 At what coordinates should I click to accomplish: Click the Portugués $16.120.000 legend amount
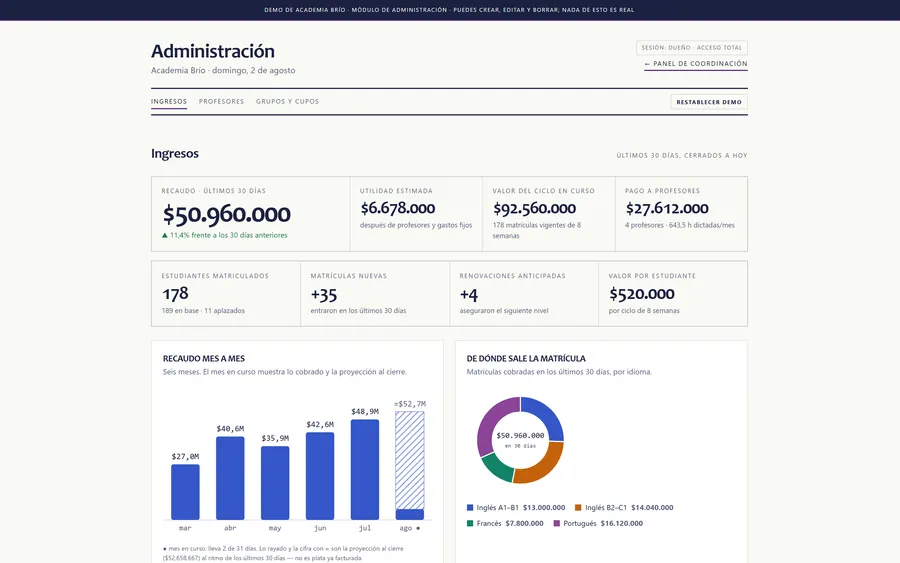(x=622, y=523)
